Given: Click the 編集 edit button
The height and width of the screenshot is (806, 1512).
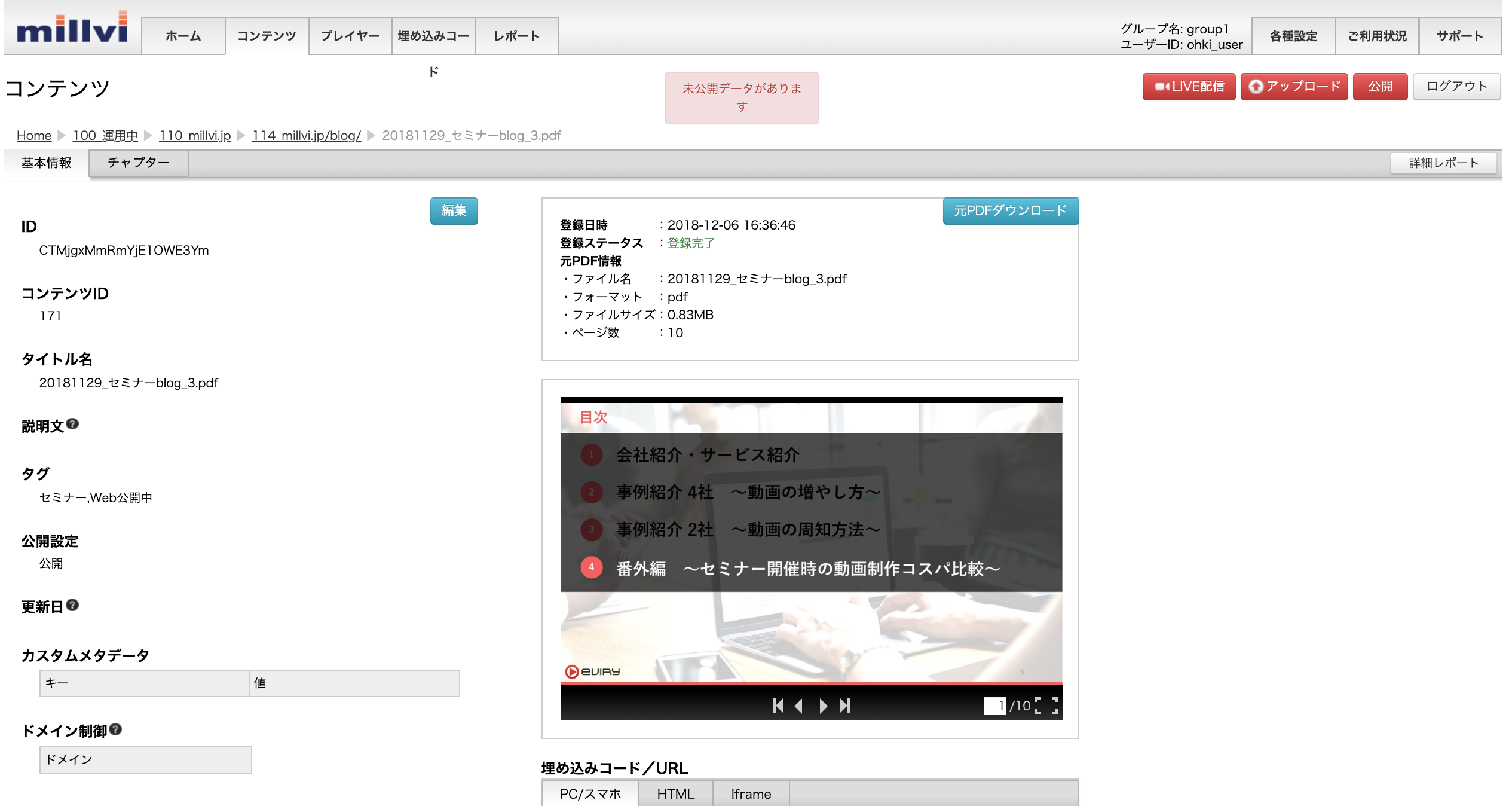Looking at the screenshot, I should click(x=454, y=210).
